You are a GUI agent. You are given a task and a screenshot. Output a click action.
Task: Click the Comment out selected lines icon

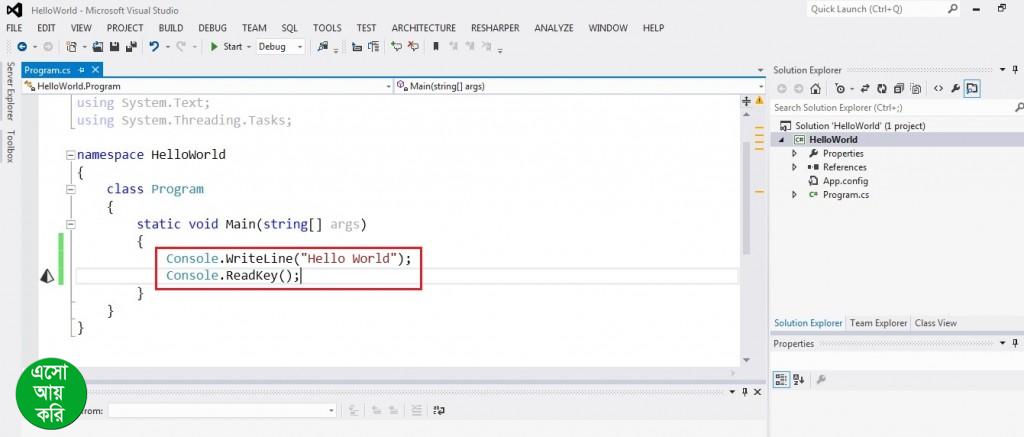point(395,47)
